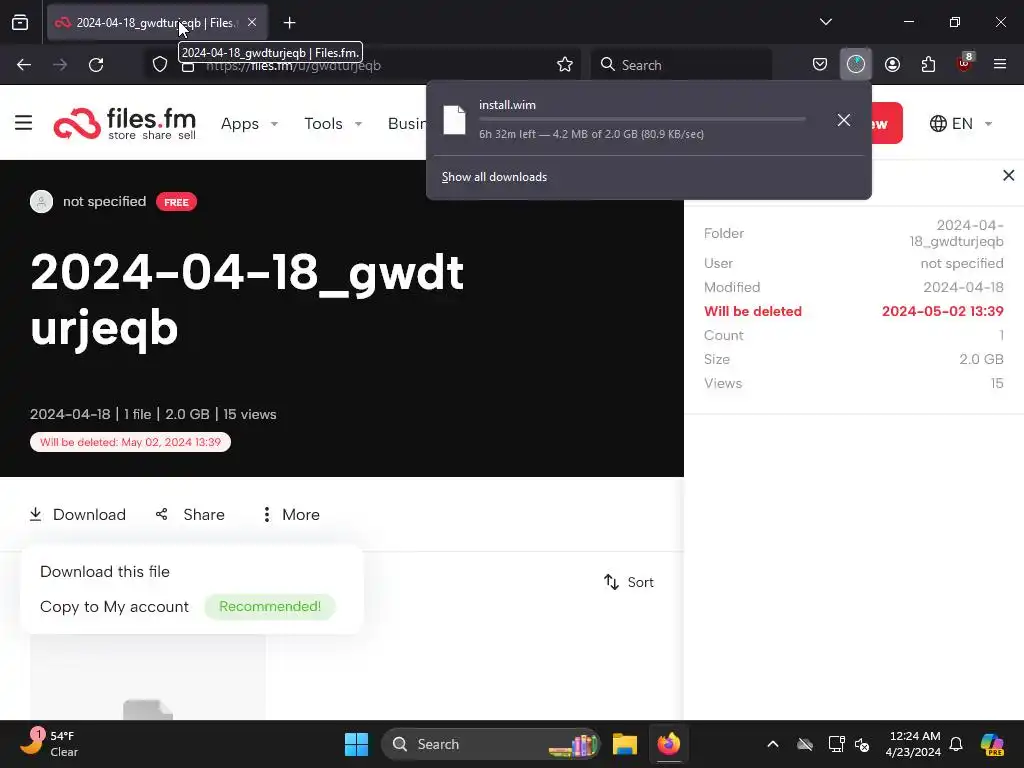The width and height of the screenshot is (1024, 768).
Task: Click the file thumbnail preview
Action: (148, 678)
